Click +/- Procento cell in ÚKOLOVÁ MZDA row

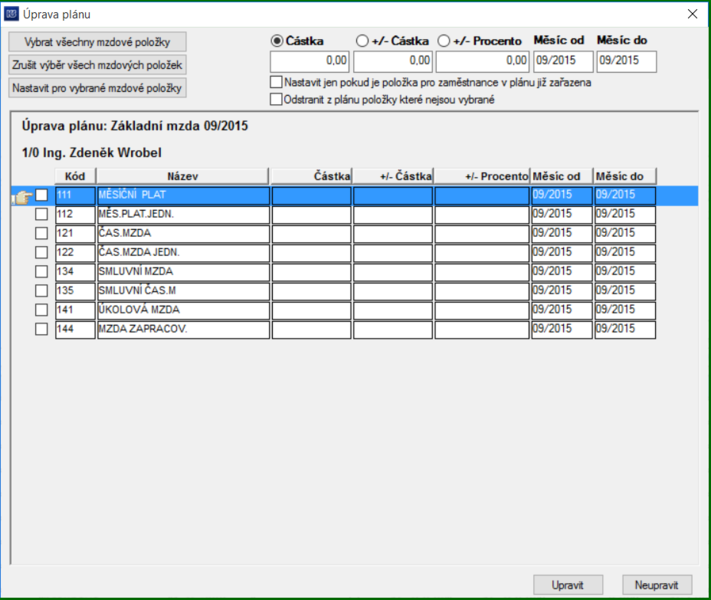482,310
